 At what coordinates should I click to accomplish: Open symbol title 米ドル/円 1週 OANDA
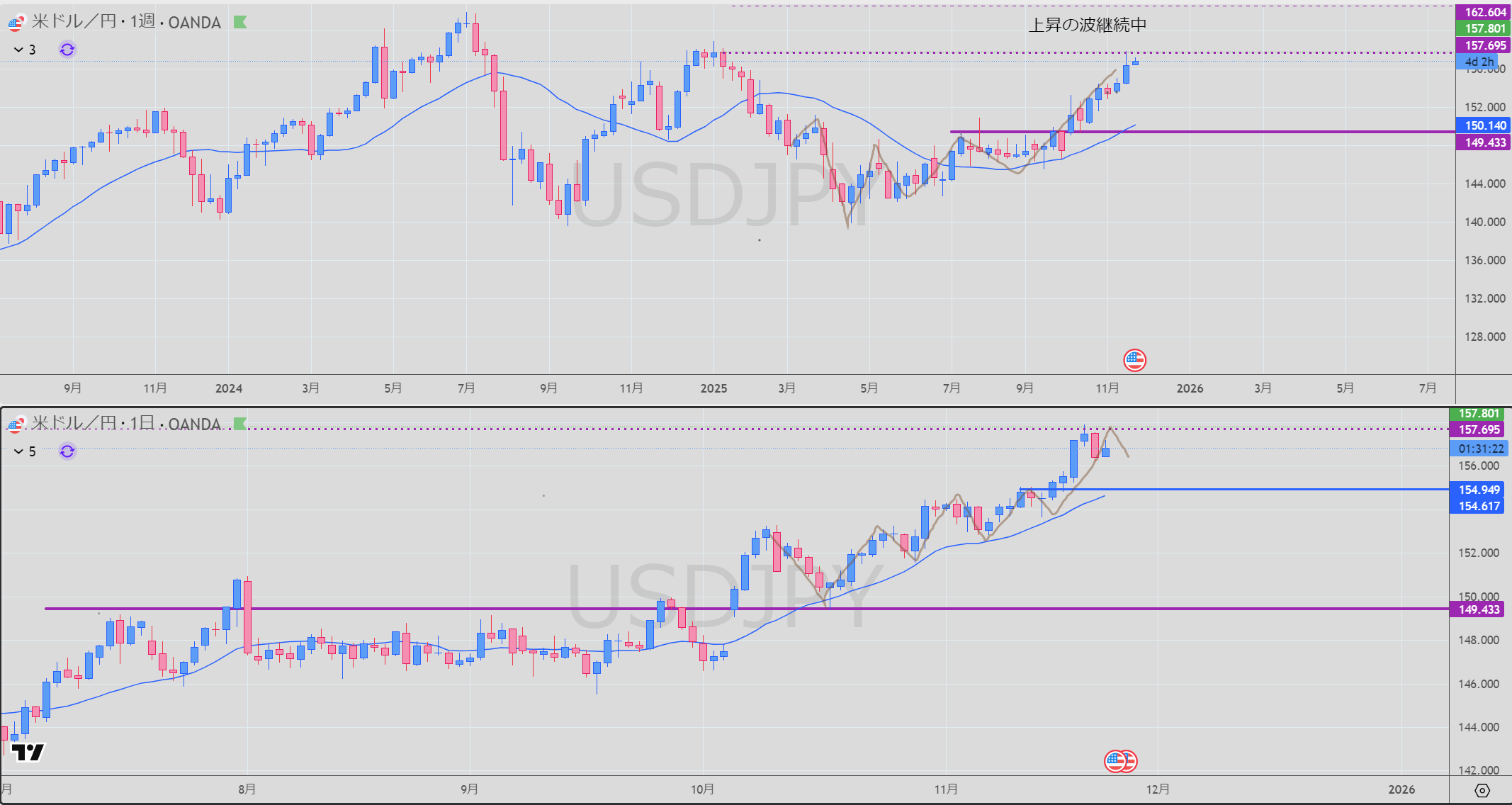click(126, 22)
